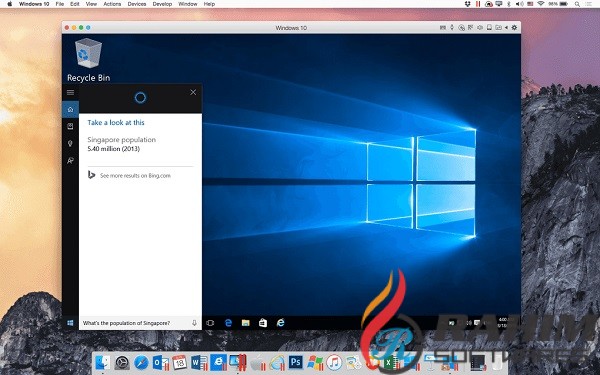Open the Develop menu

(x=162, y=4)
